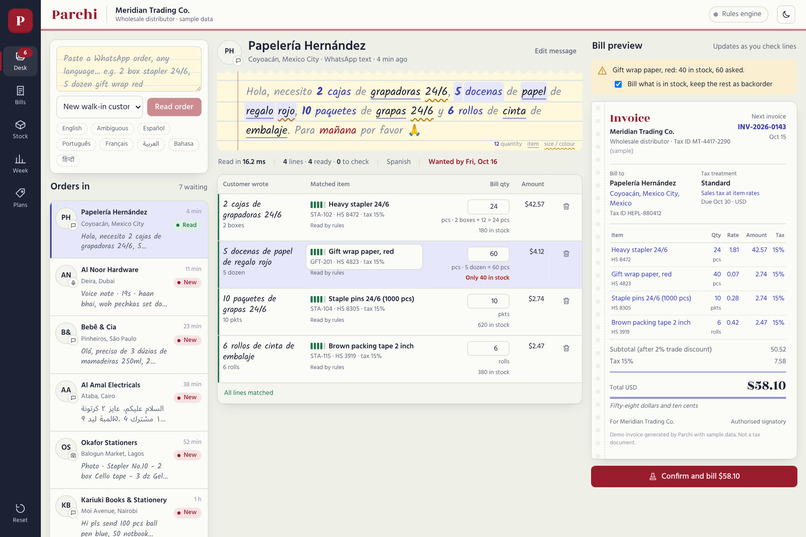Delete the Gift wrap paper line
Screen dimensions: 806x537
(566, 254)
